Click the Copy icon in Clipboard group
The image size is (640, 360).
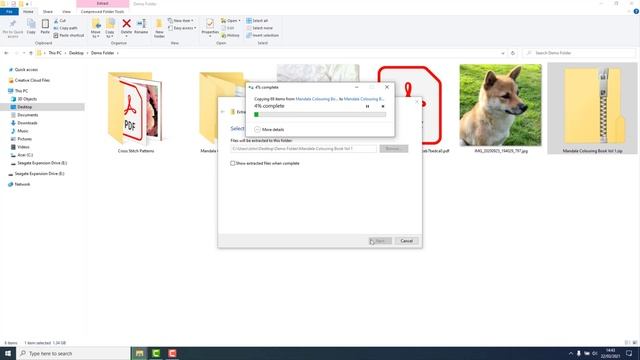coord(31,24)
